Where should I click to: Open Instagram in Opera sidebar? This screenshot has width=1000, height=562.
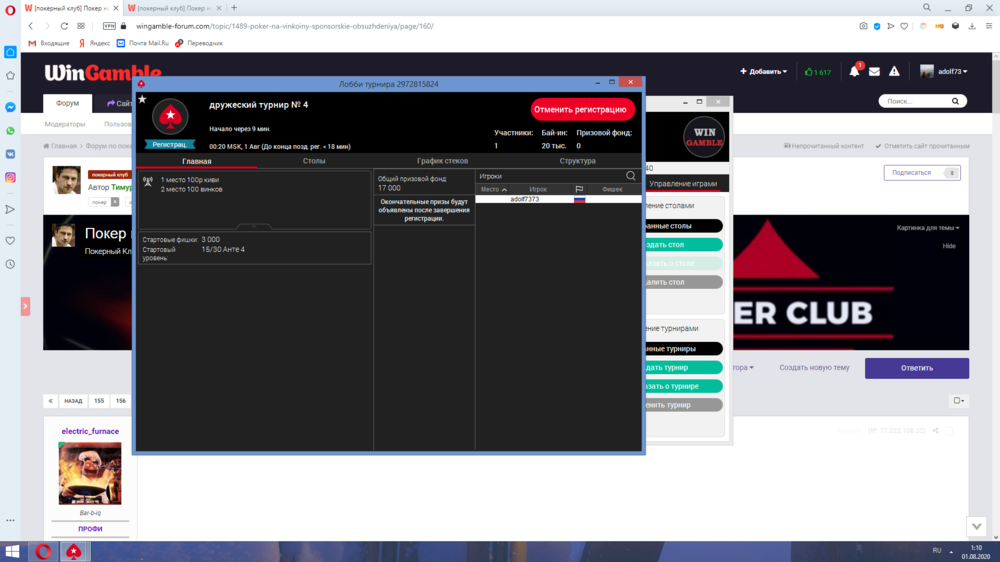(x=10, y=178)
